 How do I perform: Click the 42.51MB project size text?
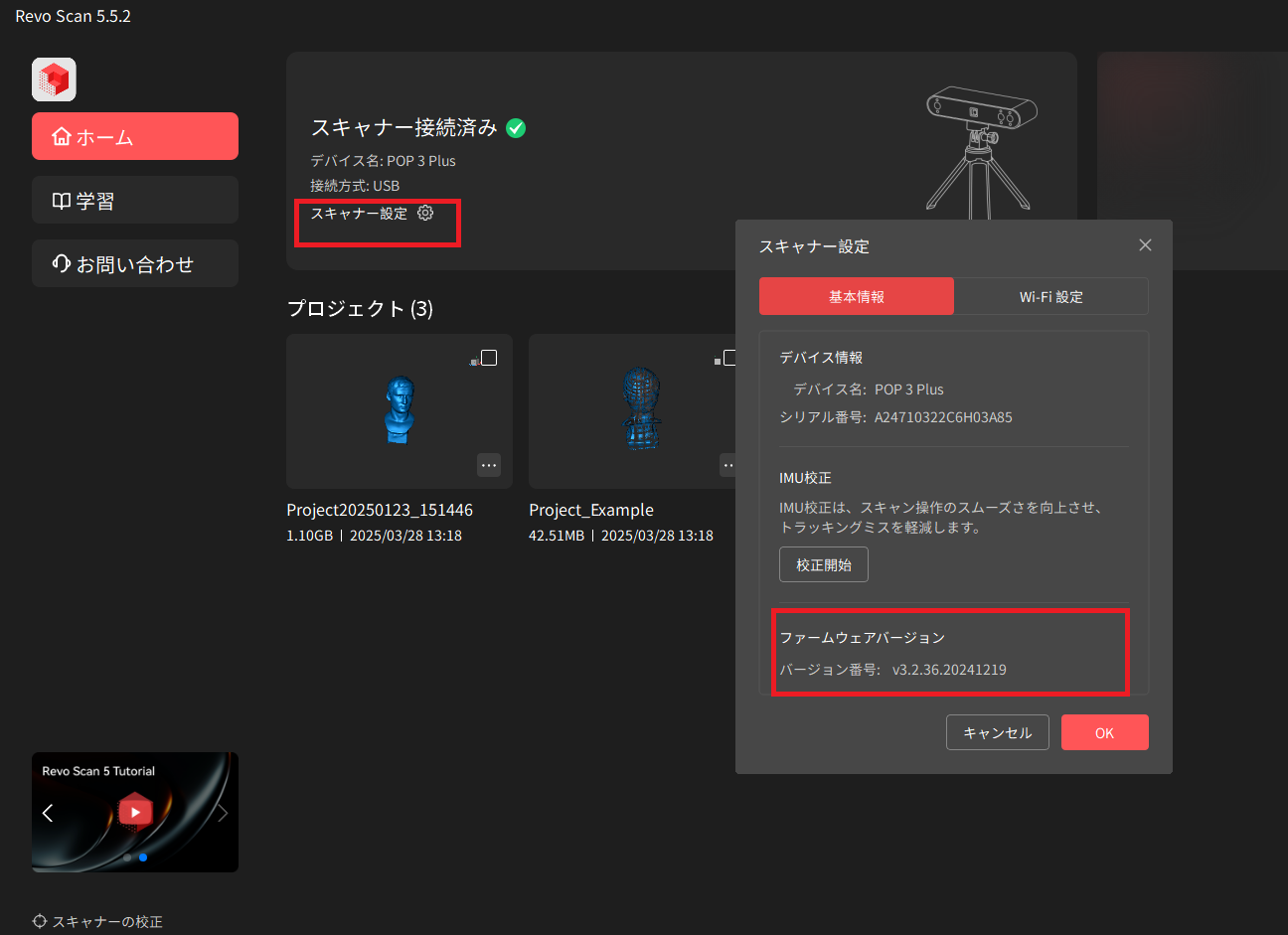tap(557, 536)
